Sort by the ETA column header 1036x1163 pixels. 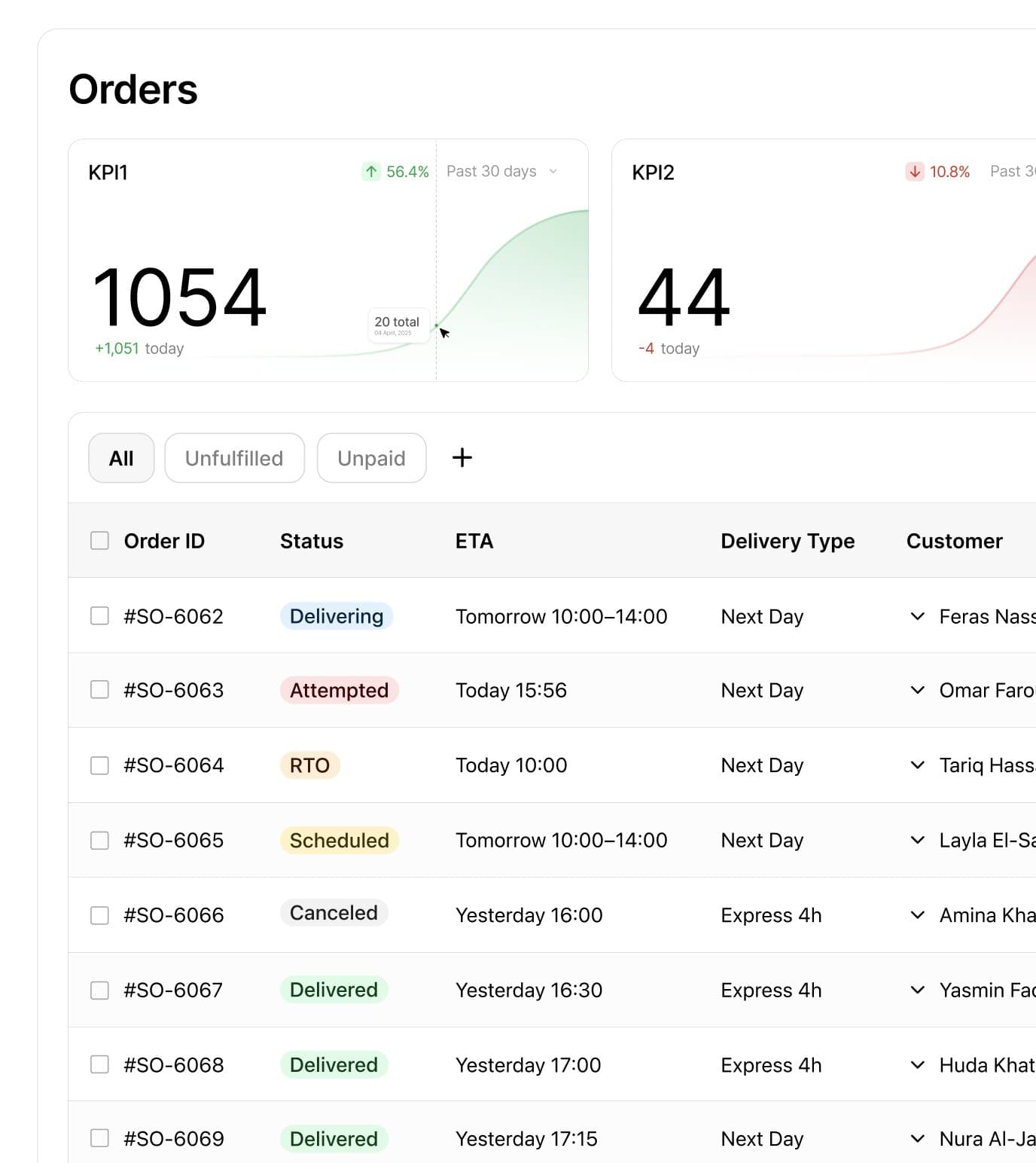(x=474, y=541)
